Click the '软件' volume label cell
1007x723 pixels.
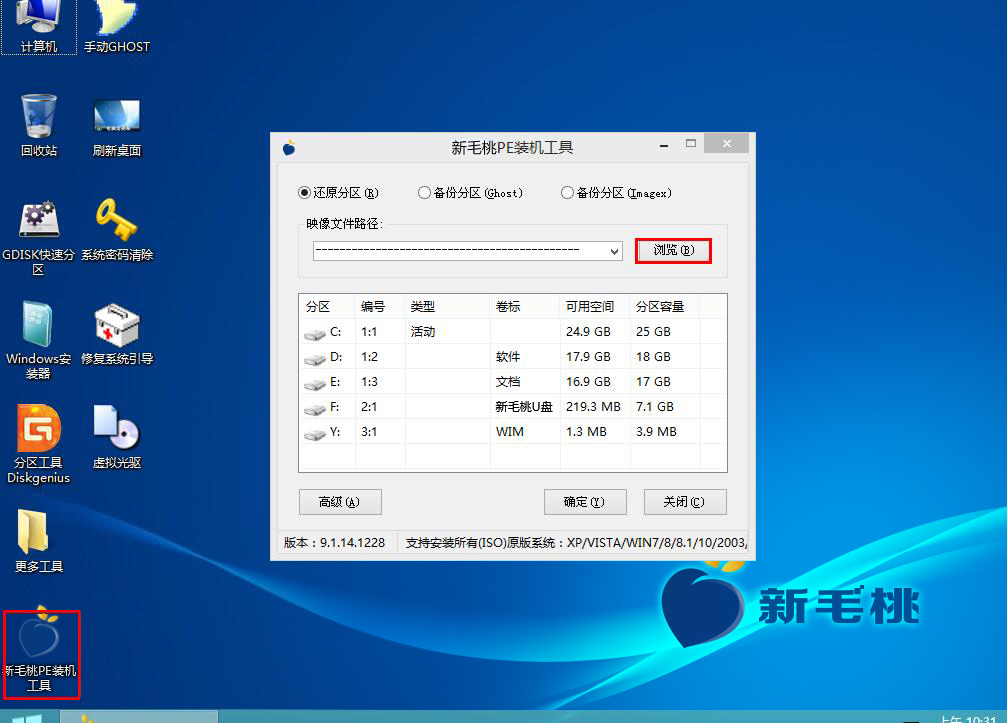pyautogui.click(x=508, y=357)
